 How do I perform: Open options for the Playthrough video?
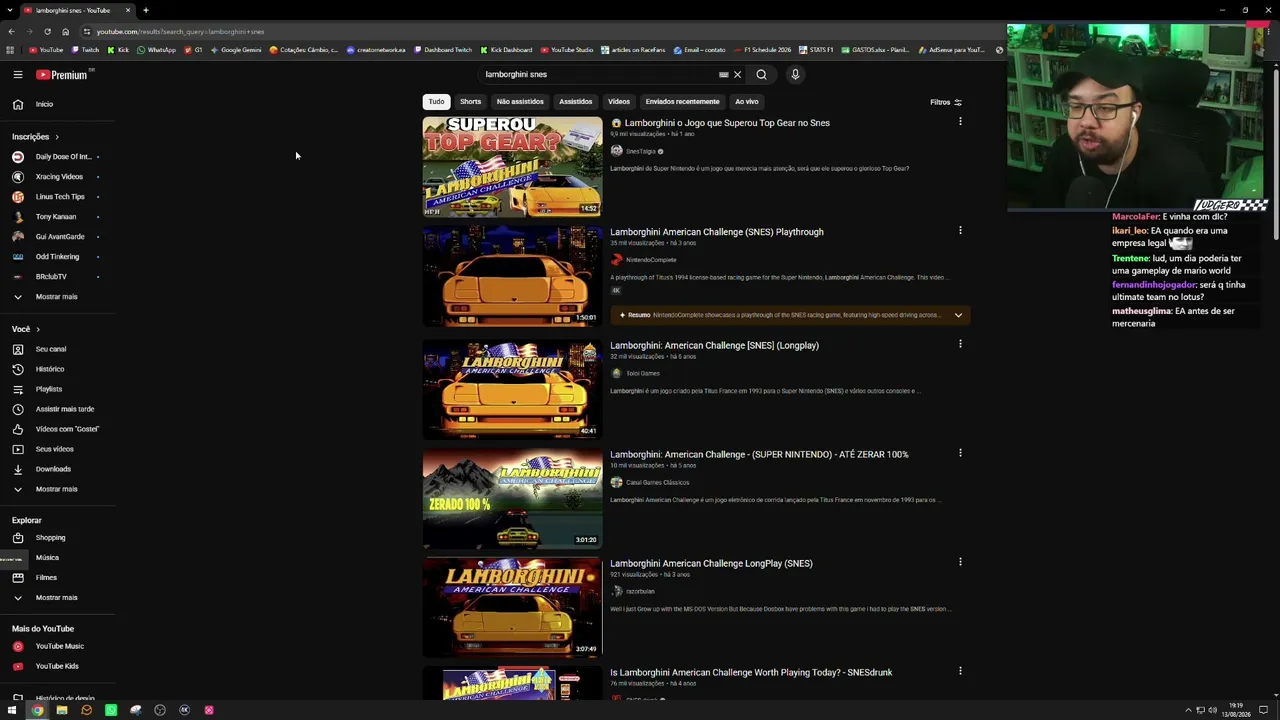click(960, 231)
